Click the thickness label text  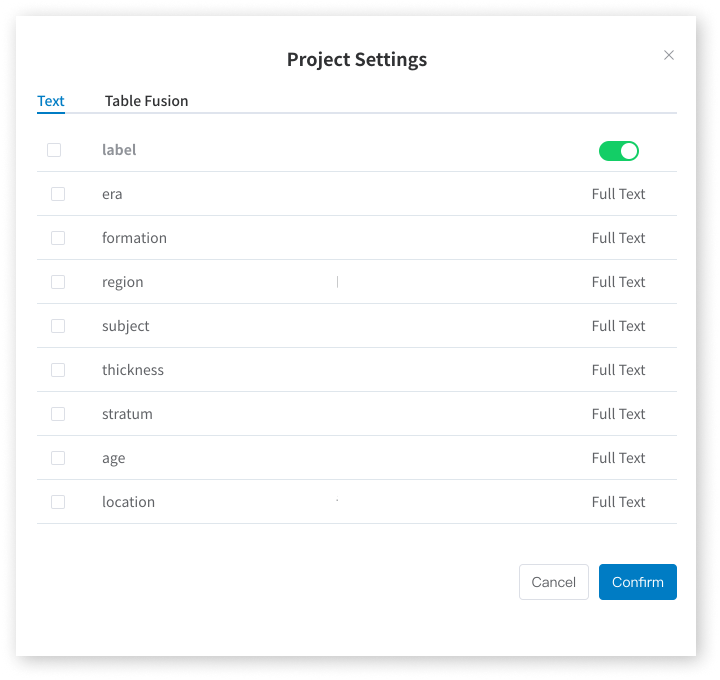point(133,370)
